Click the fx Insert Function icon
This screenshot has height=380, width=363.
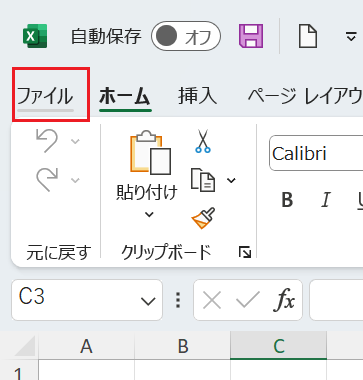click(x=284, y=300)
